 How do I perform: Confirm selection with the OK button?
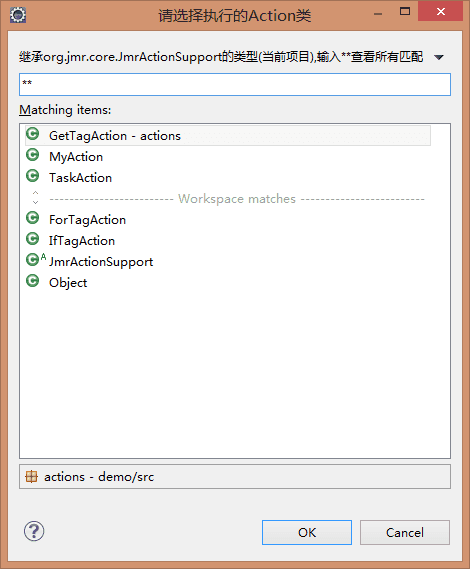[307, 532]
